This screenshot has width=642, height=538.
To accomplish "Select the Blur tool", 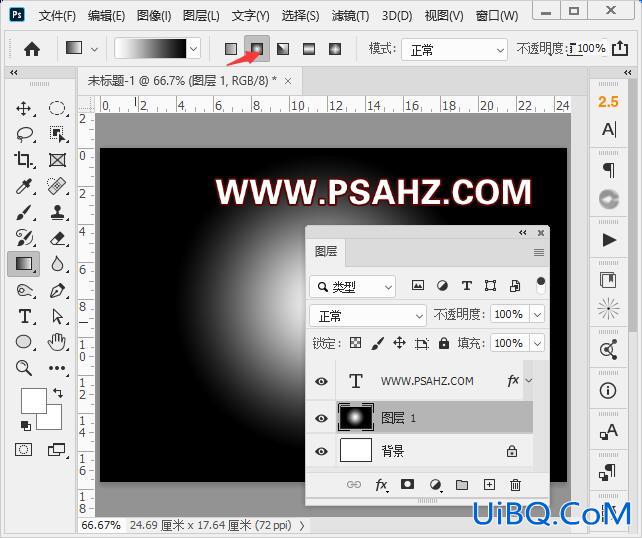I will click(57, 264).
